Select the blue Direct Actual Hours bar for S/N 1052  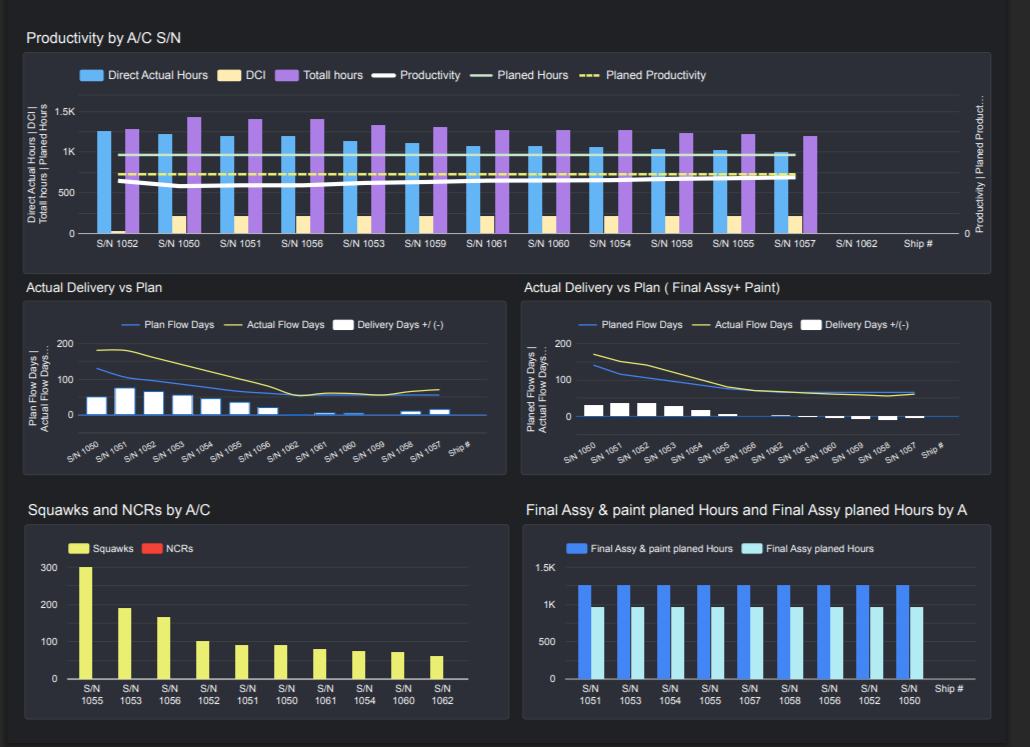click(x=104, y=181)
